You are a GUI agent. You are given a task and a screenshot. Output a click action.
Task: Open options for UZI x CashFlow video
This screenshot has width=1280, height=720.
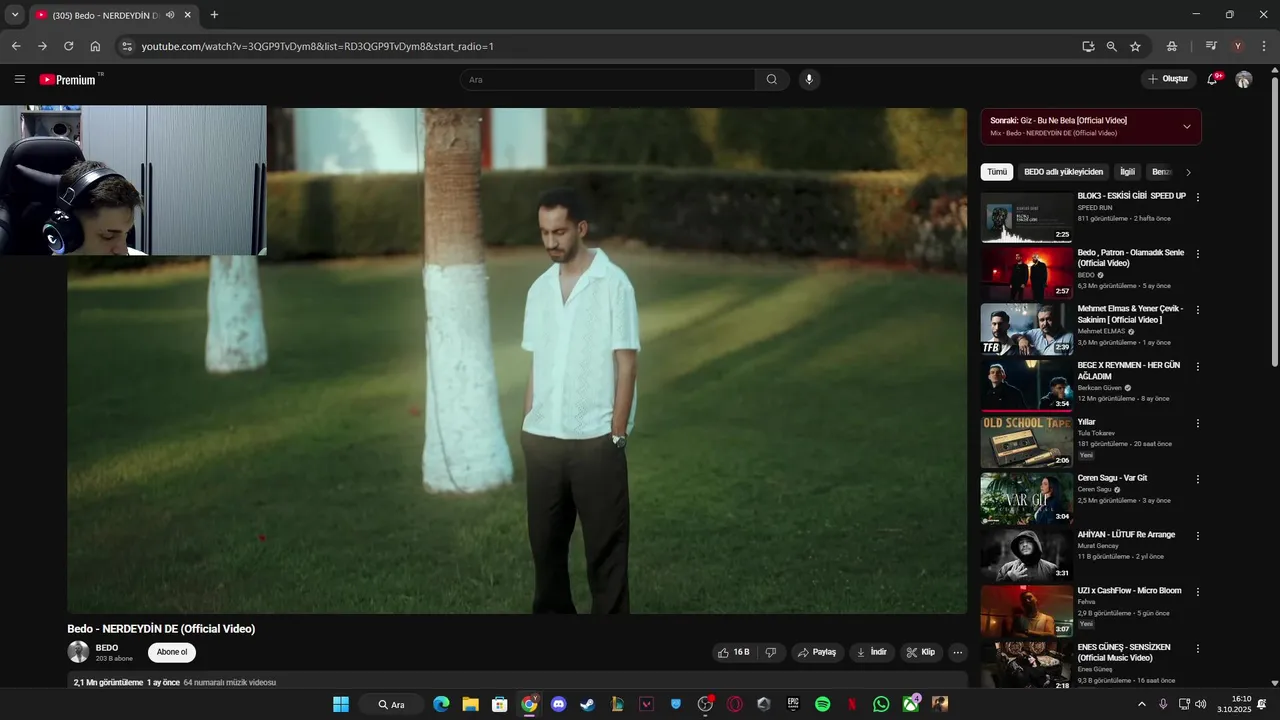tap(1198, 592)
